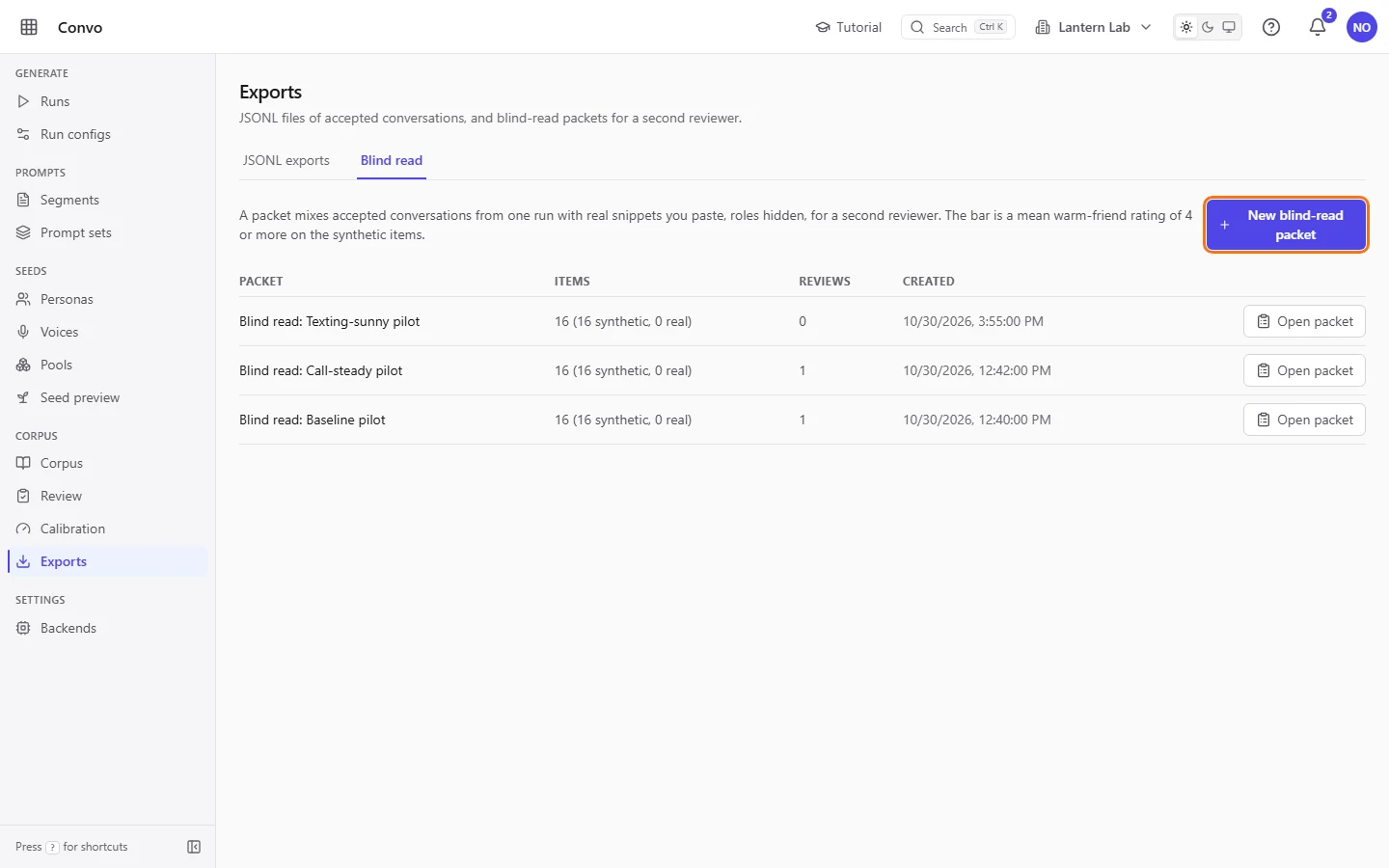Open the help question mark icon
This screenshot has height=868, width=1389.
(x=1271, y=27)
